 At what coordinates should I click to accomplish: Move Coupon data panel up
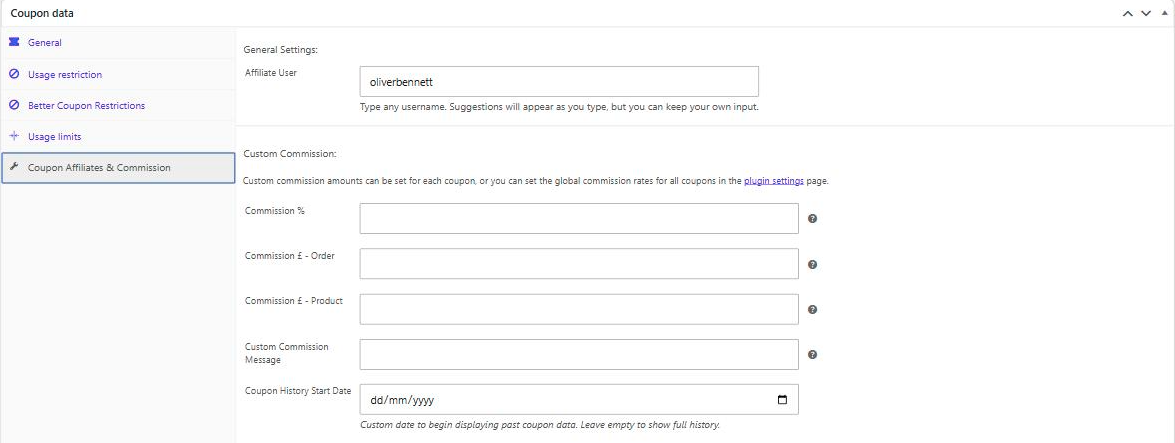(1127, 13)
